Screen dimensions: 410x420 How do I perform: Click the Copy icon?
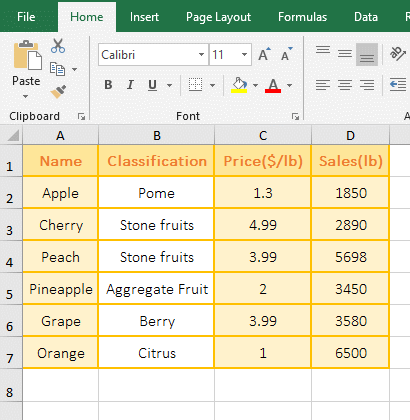point(57,69)
